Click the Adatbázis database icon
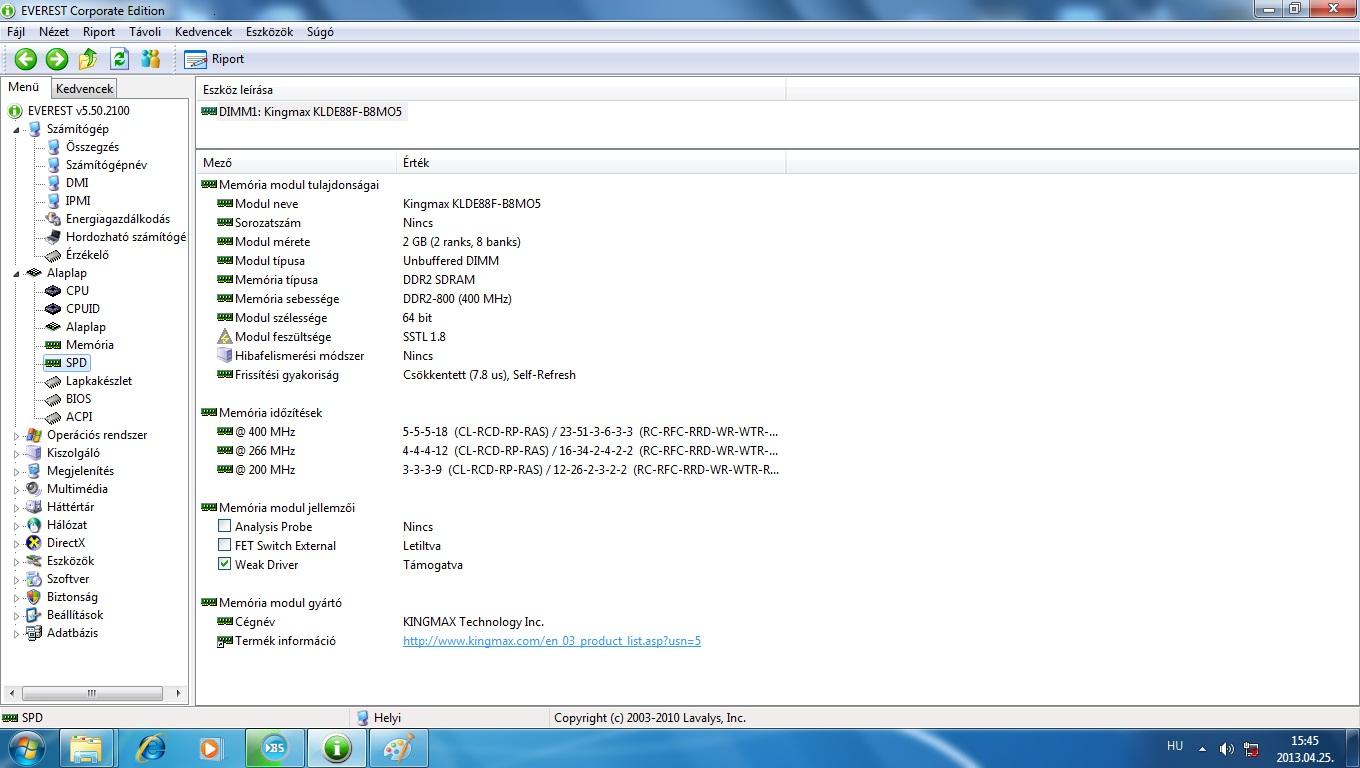 (34, 633)
